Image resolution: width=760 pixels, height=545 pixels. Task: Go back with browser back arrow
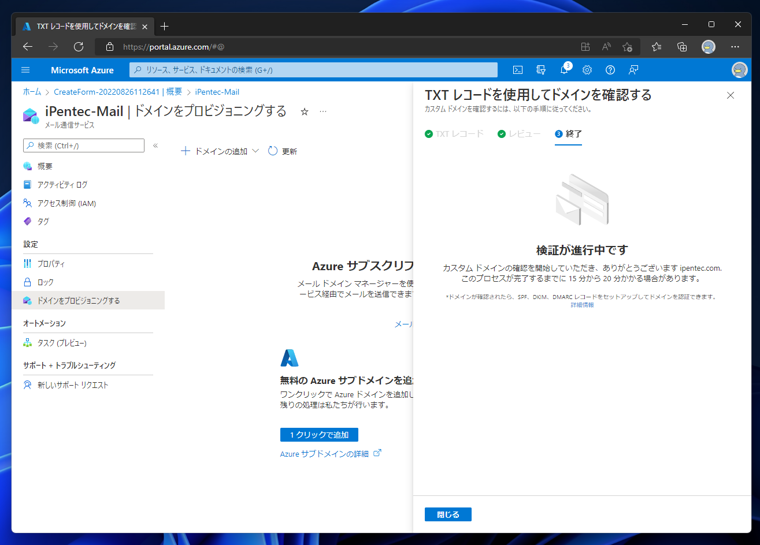point(28,47)
